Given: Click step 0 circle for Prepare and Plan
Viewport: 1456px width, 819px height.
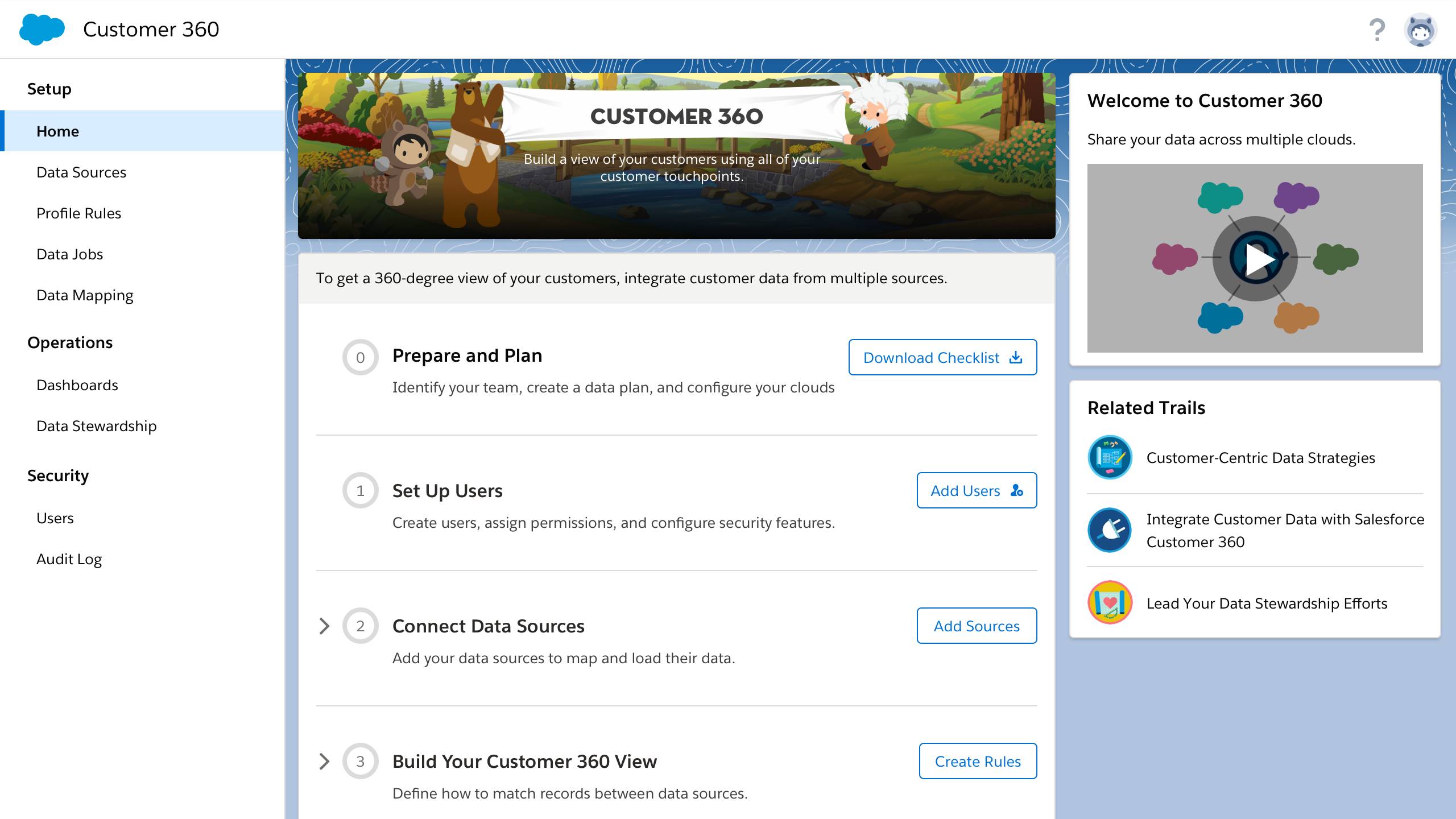Looking at the screenshot, I should tap(360, 357).
